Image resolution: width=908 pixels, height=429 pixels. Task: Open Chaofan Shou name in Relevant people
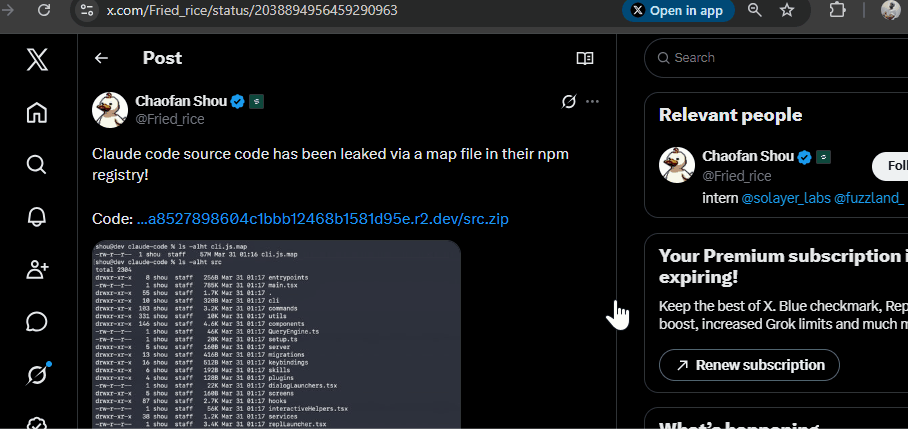coord(748,156)
